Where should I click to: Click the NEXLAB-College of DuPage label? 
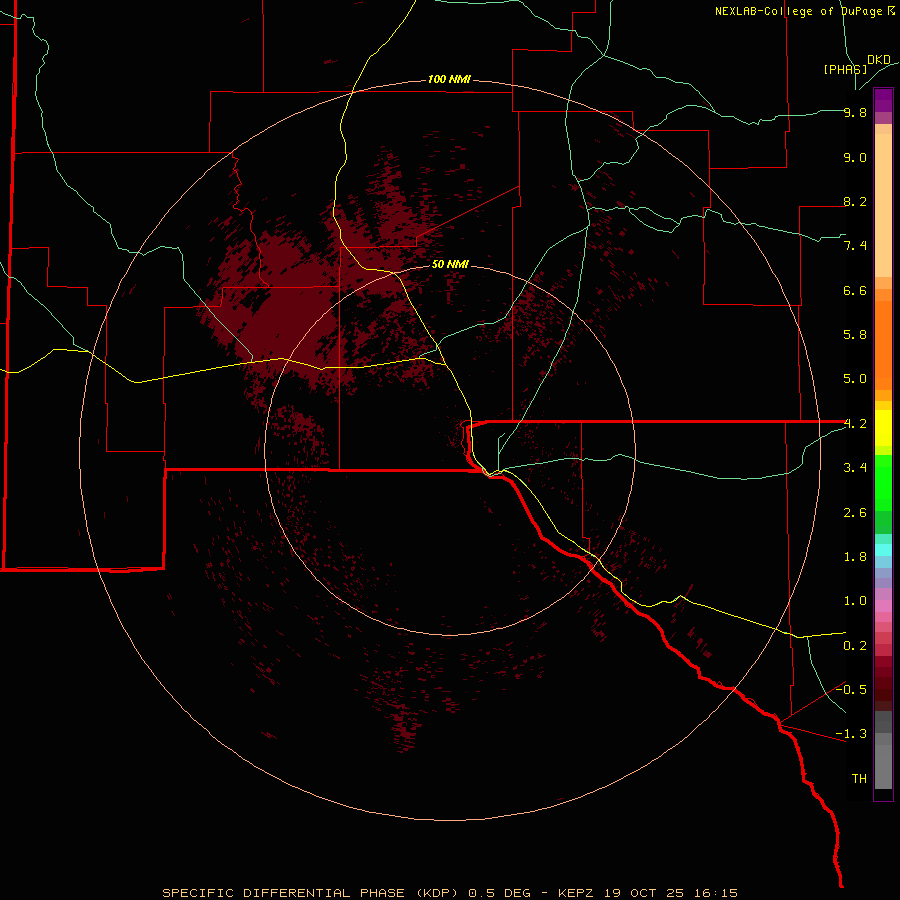pyautogui.click(x=804, y=11)
